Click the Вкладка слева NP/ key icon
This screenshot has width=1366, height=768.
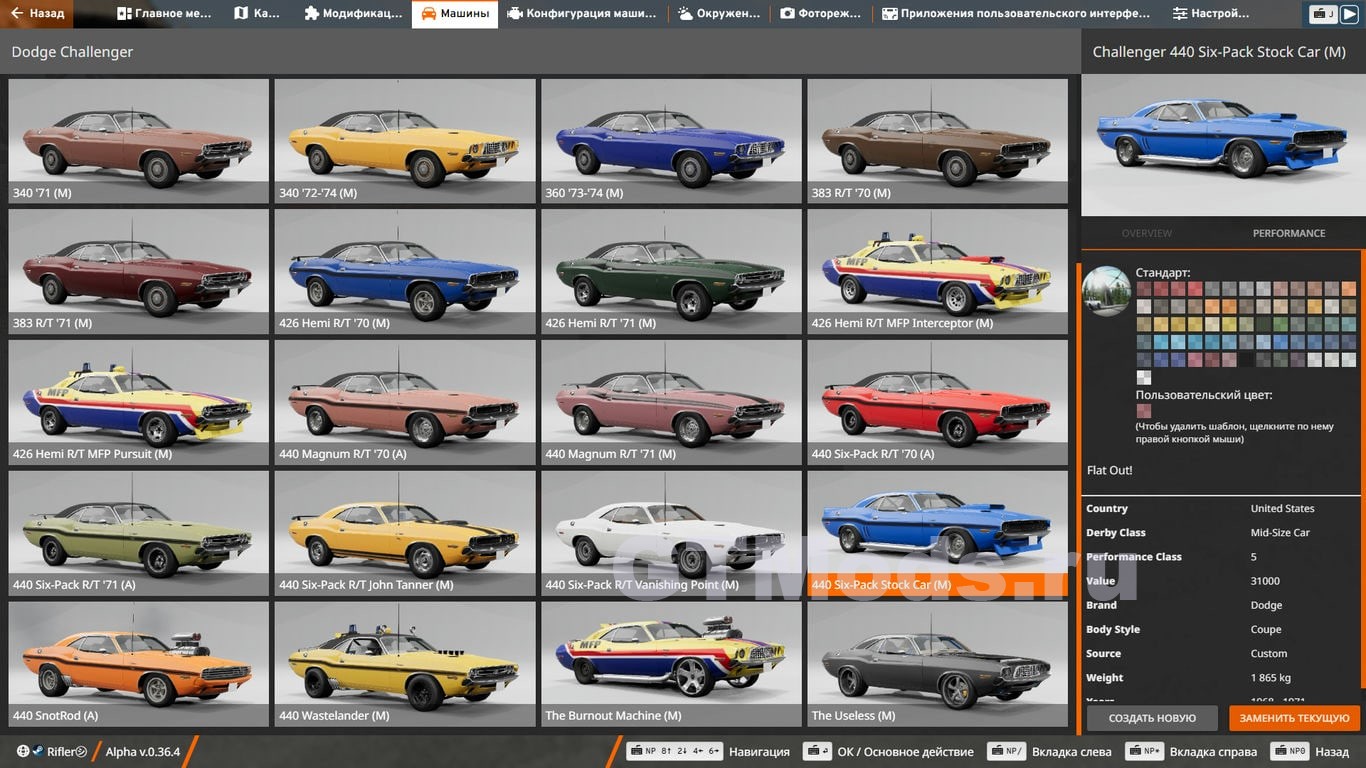[1005, 752]
